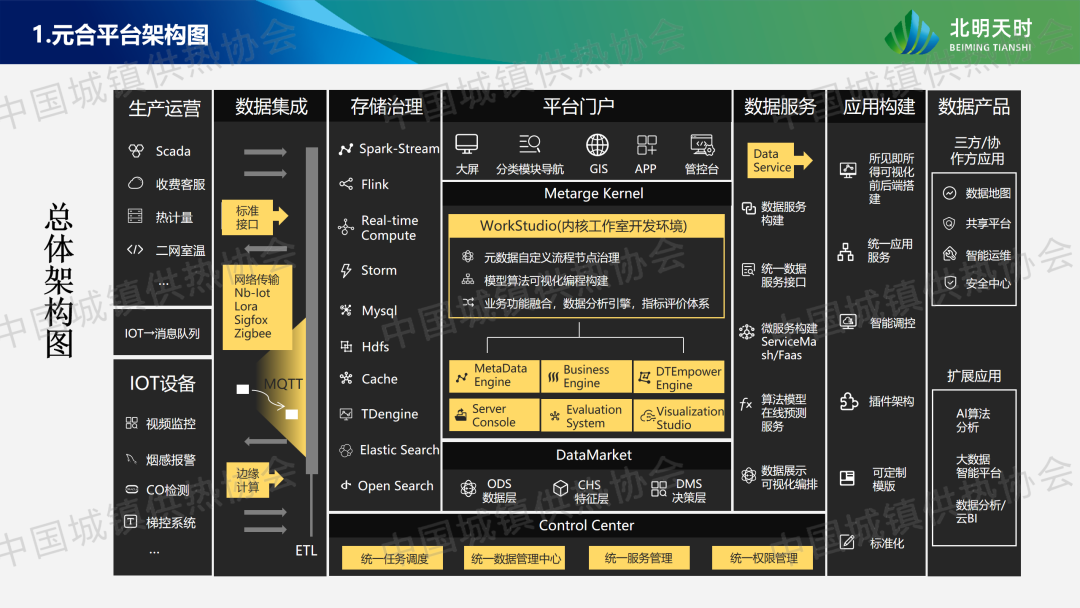Select the 数据地图 check icon
Image resolution: width=1080 pixels, height=608 pixels.
[949, 193]
